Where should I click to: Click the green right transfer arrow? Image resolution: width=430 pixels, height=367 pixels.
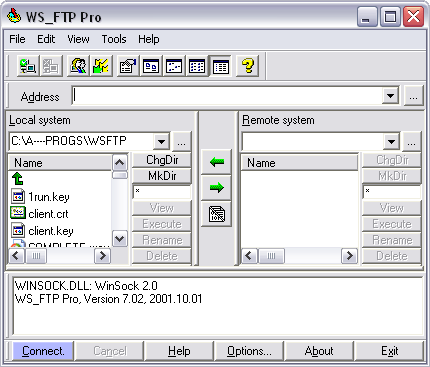(x=217, y=188)
